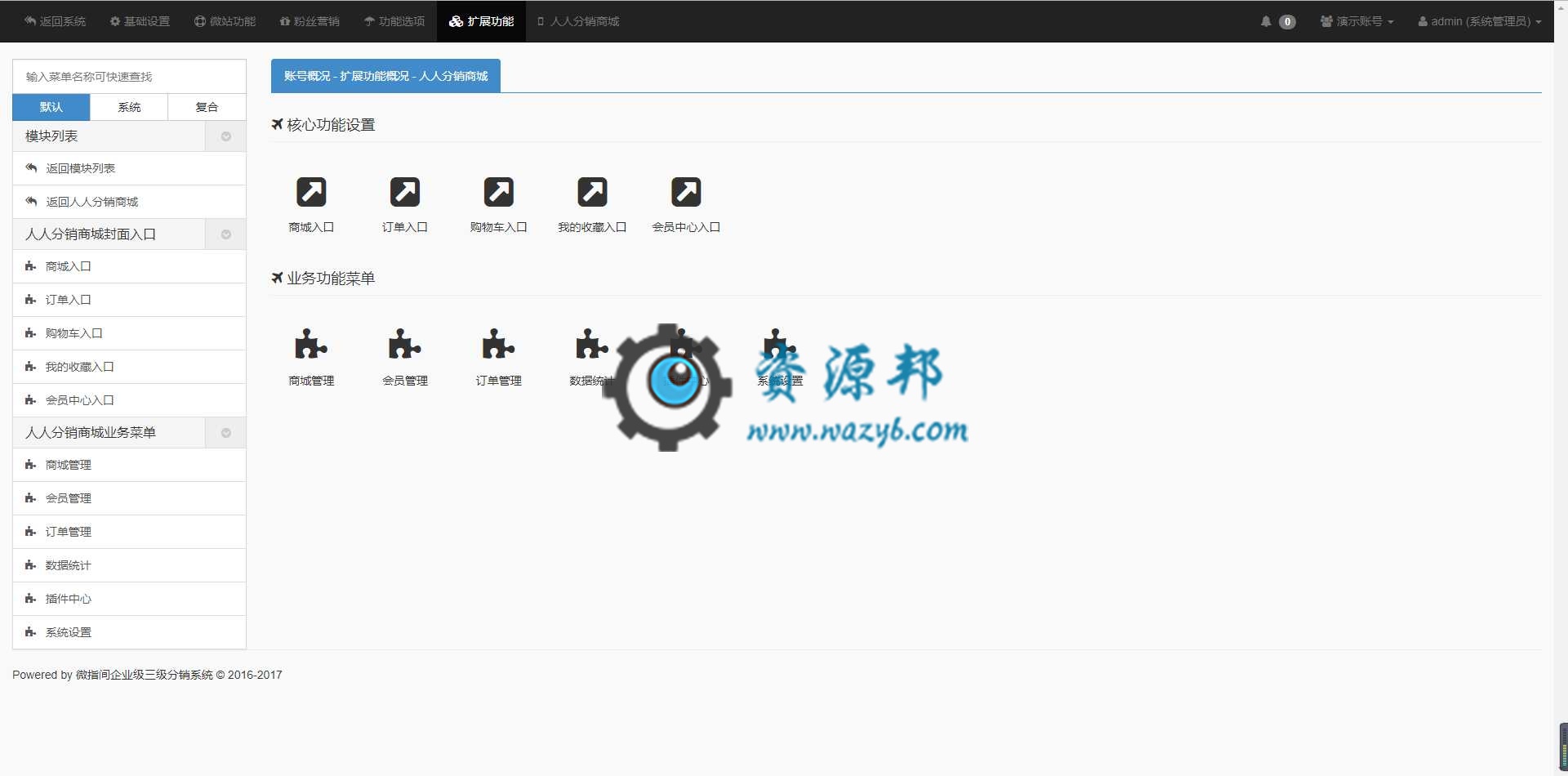This screenshot has width=1568, height=776.
Task: Open 人人分销商城 in top navbar
Action: [x=578, y=21]
